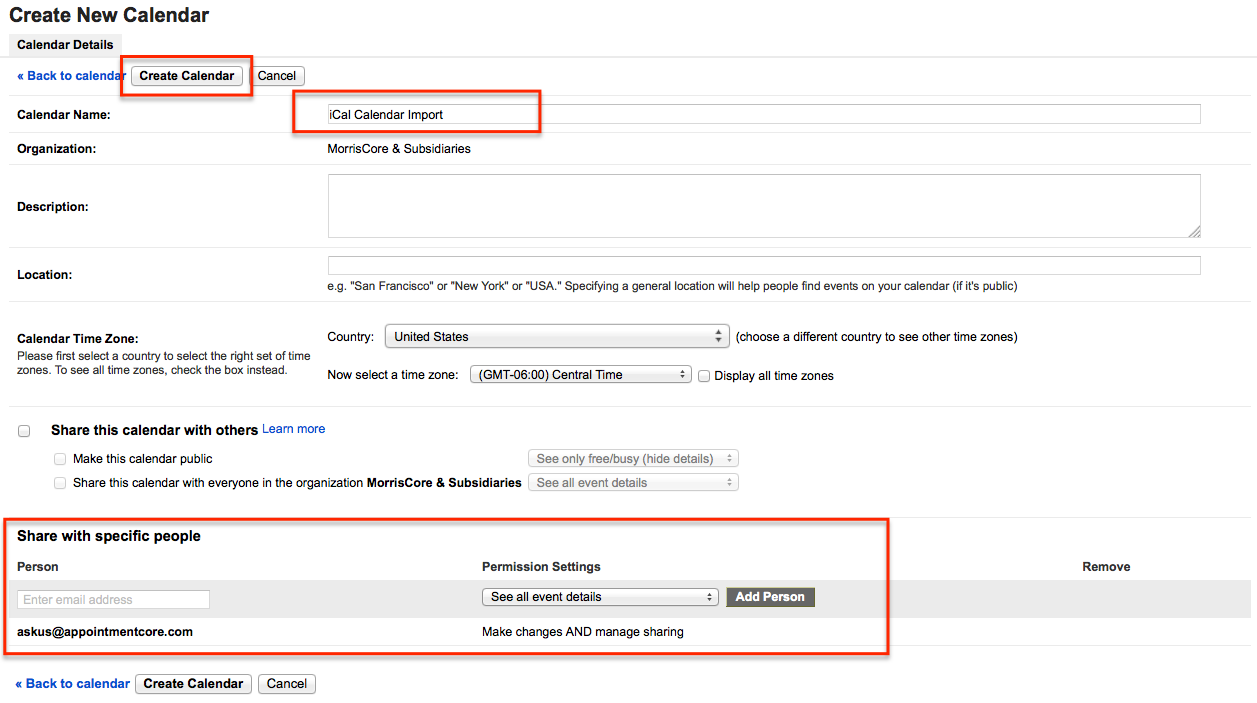
Task: Click askus@appointmentcore.com in the people list
Action: click(x=105, y=632)
